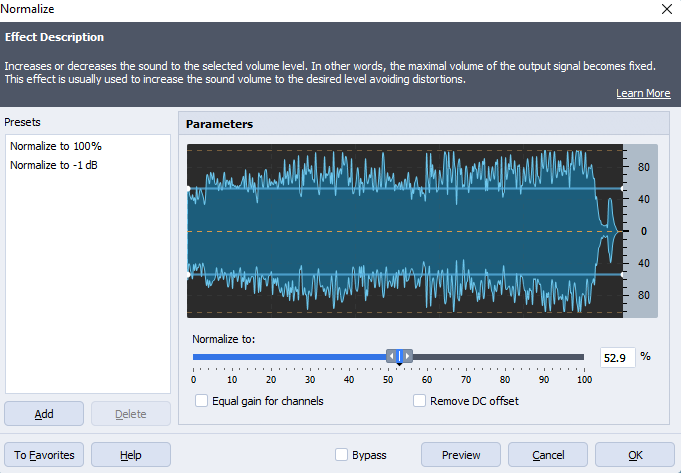Open the Help button
Image resolution: width=681 pixels, height=473 pixels.
click(x=130, y=455)
